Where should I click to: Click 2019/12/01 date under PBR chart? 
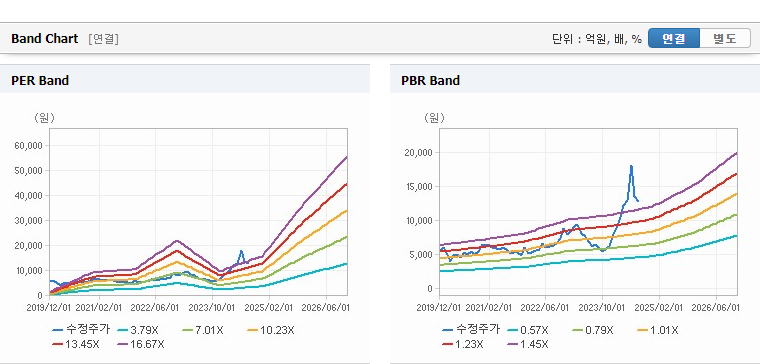click(x=439, y=308)
